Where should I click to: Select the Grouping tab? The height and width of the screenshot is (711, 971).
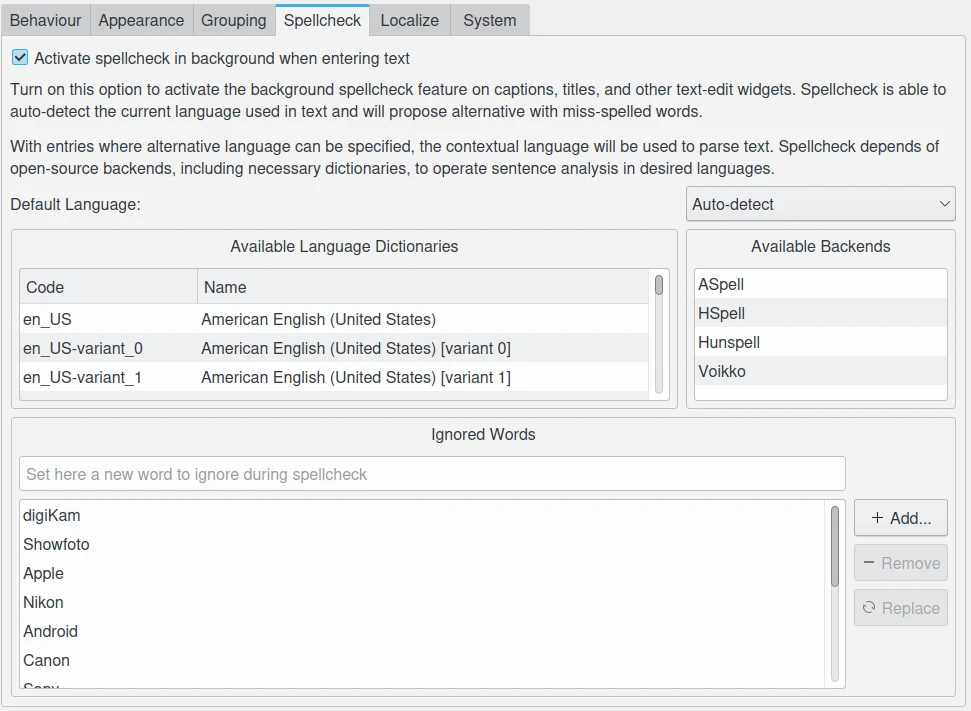pyautogui.click(x=233, y=20)
